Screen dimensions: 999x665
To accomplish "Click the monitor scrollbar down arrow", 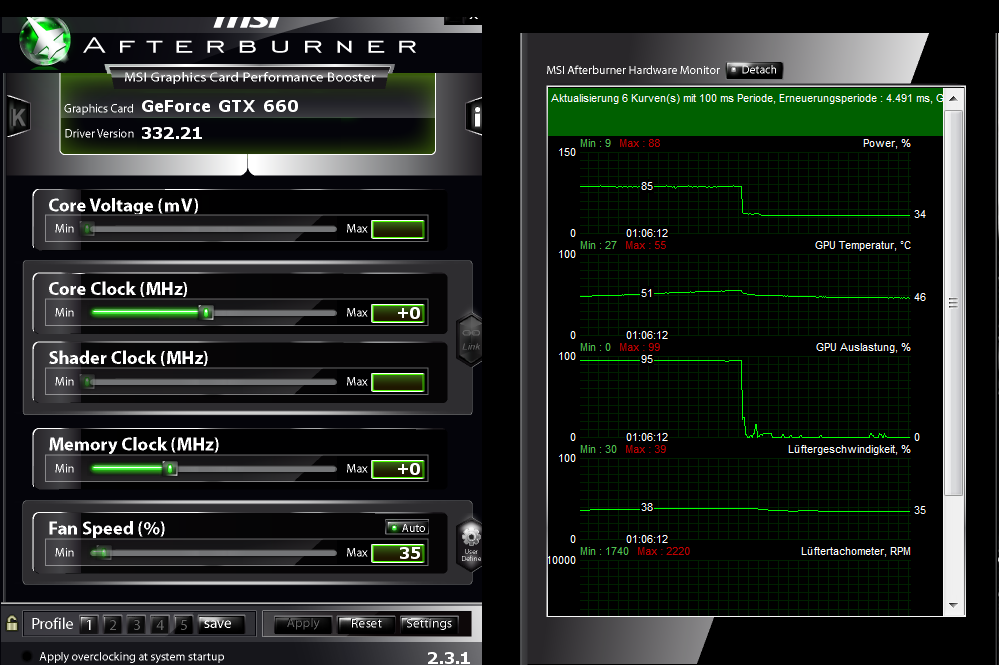I will click(953, 605).
